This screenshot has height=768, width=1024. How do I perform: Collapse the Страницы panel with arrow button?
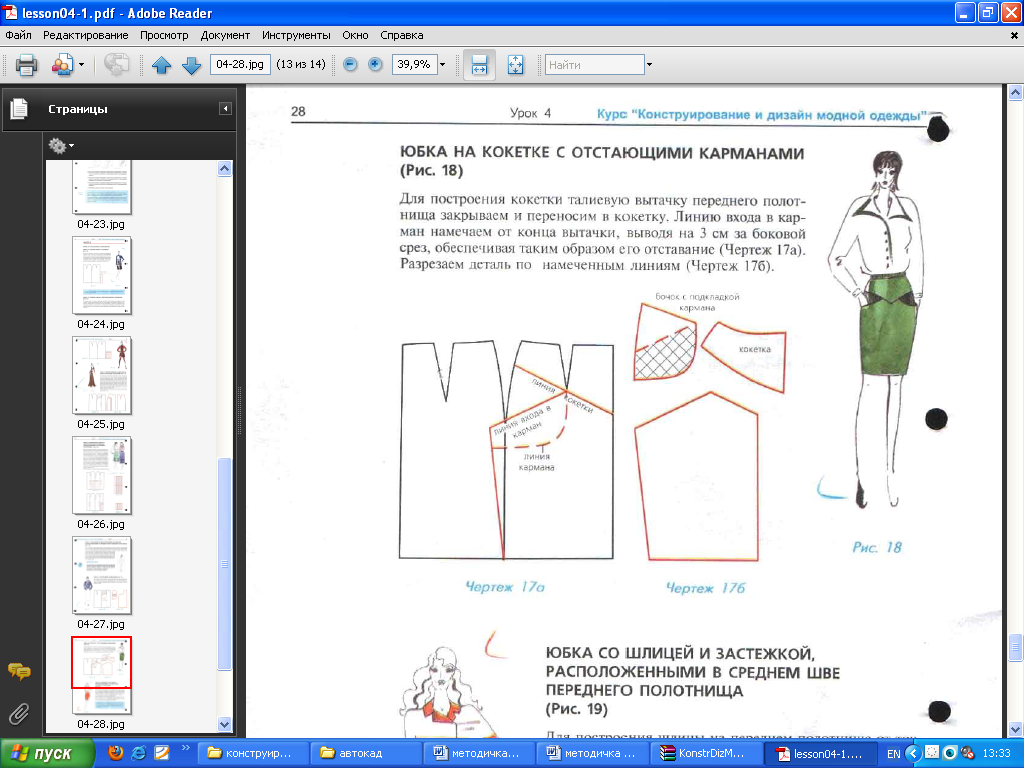[x=225, y=108]
